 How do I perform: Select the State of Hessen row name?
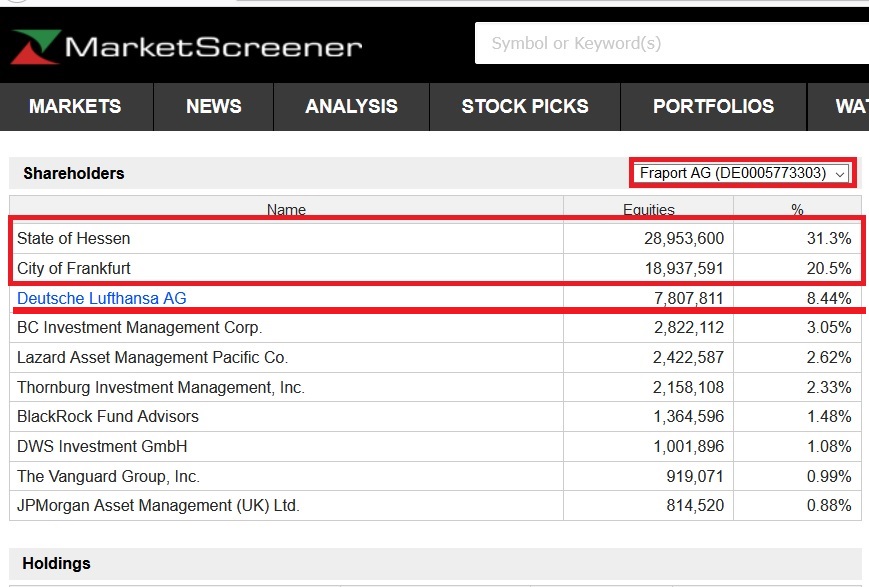coord(74,238)
